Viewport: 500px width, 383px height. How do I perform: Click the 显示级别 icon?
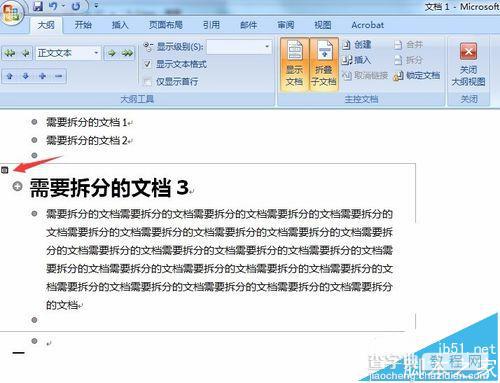pos(148,47)
